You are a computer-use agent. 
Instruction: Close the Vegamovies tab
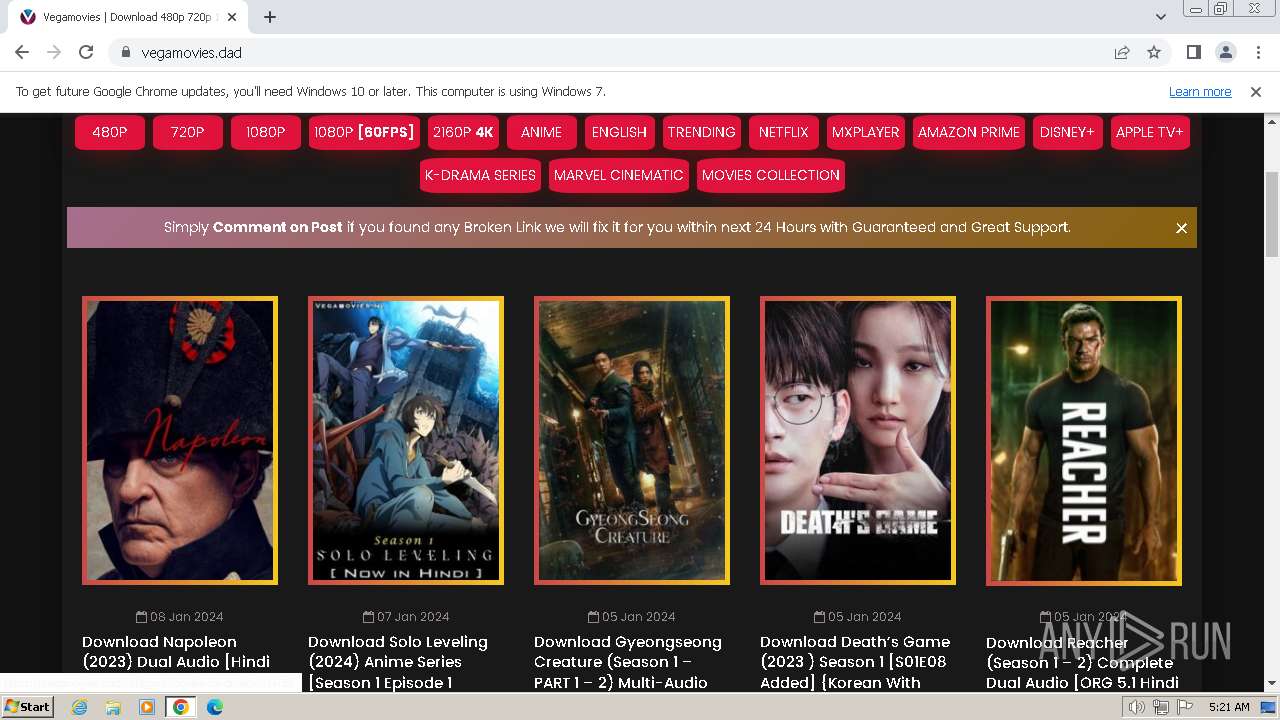pos(233,17)
